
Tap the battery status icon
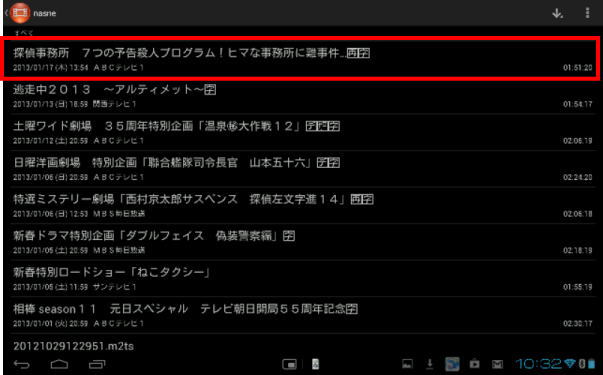point(591,363)
